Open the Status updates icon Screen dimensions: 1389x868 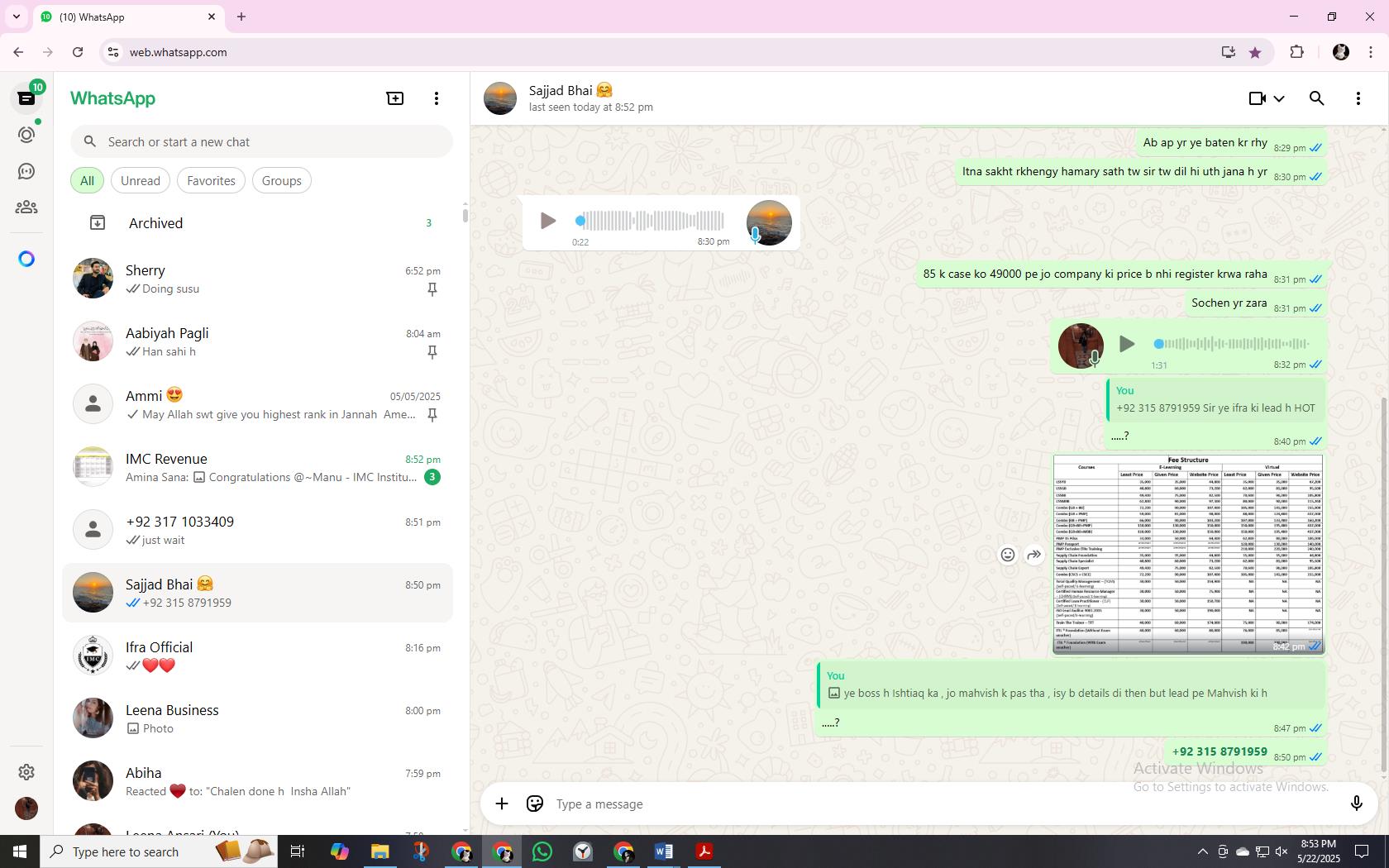pos(26,134)
